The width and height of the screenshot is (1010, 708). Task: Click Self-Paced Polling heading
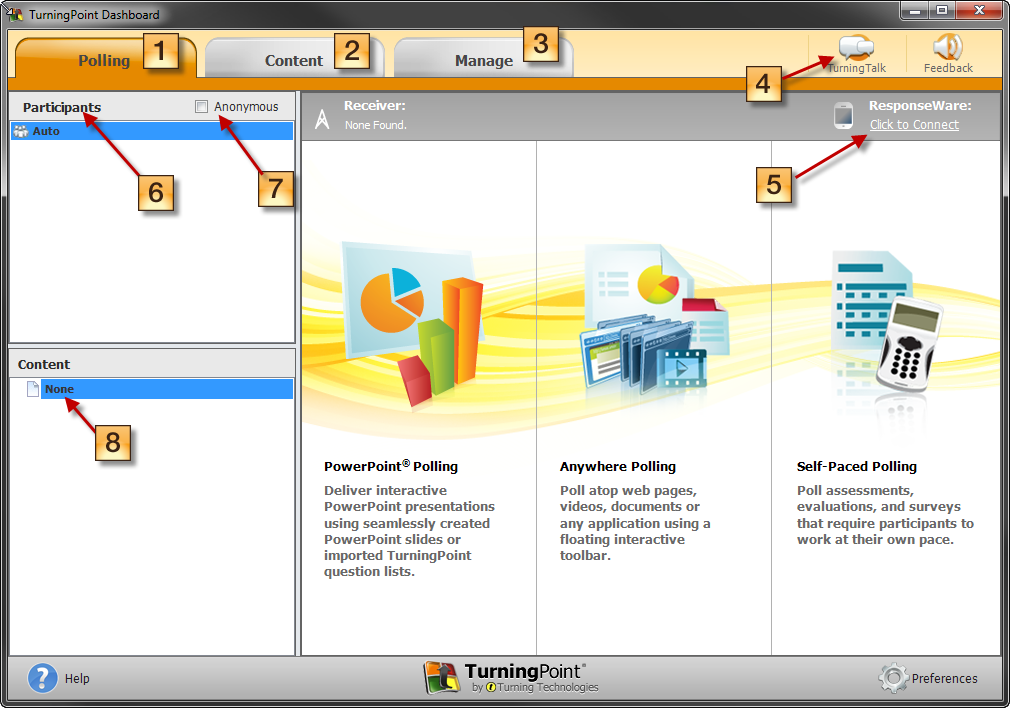(857, 466)
